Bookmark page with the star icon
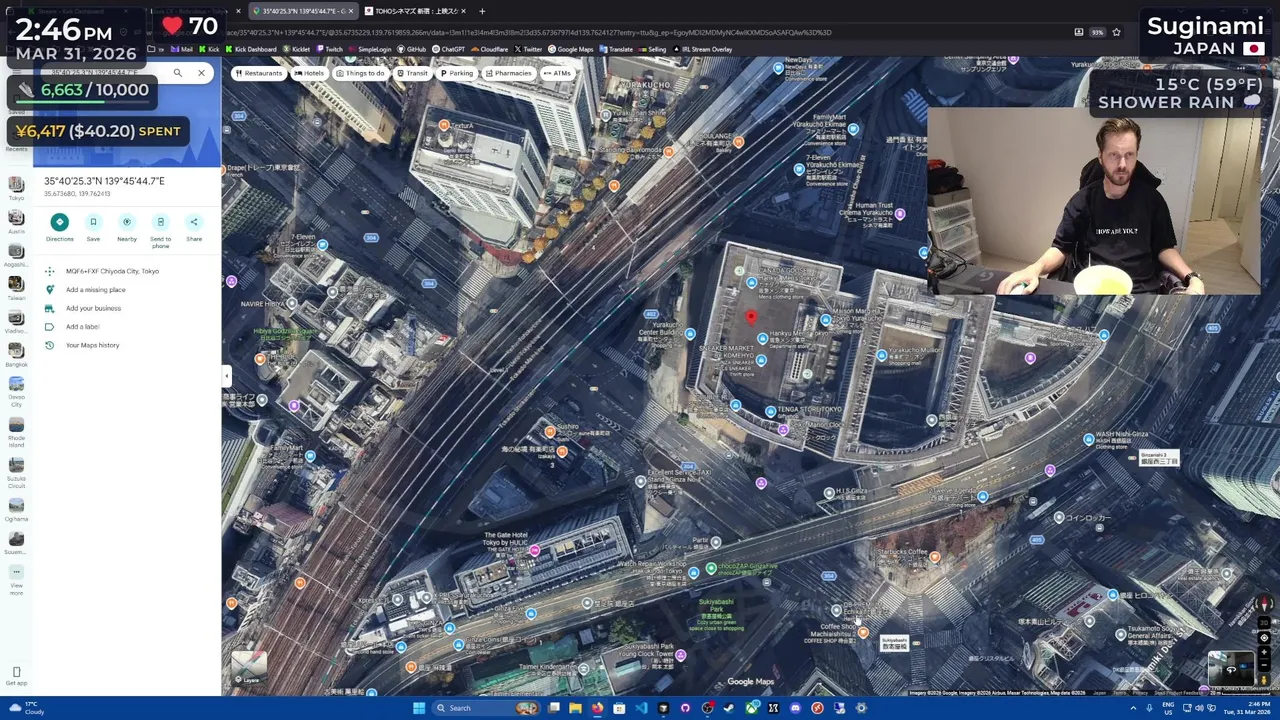 pos(1116,32)
